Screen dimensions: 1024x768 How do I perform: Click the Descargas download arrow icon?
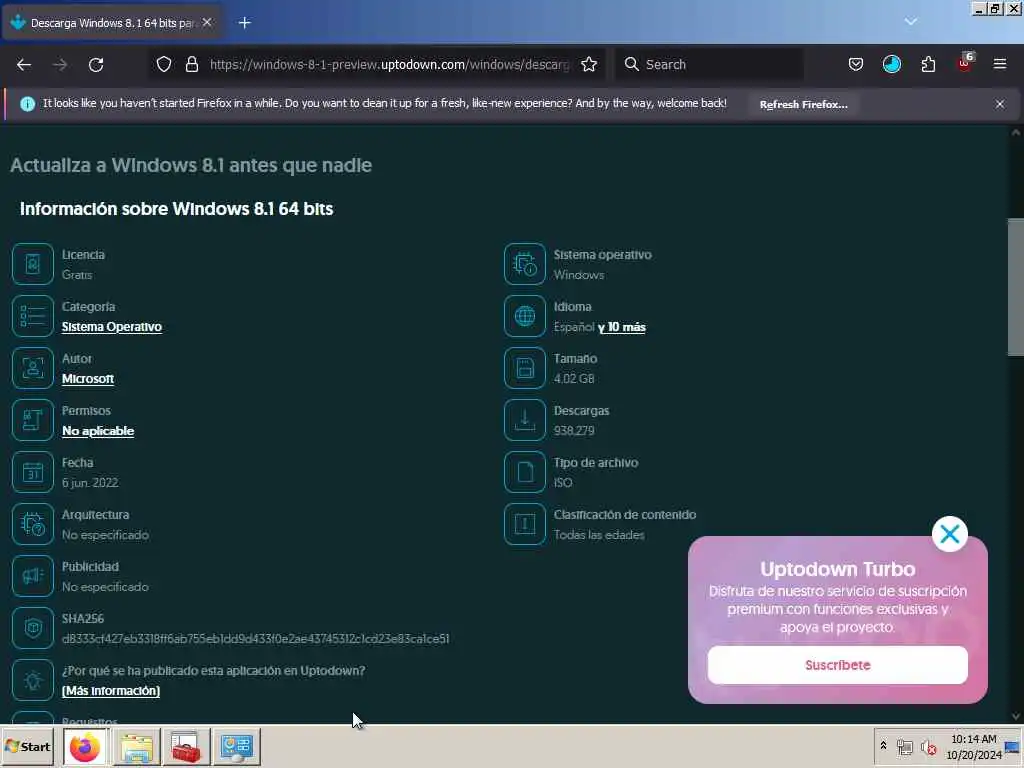click(x=524, y=420)
